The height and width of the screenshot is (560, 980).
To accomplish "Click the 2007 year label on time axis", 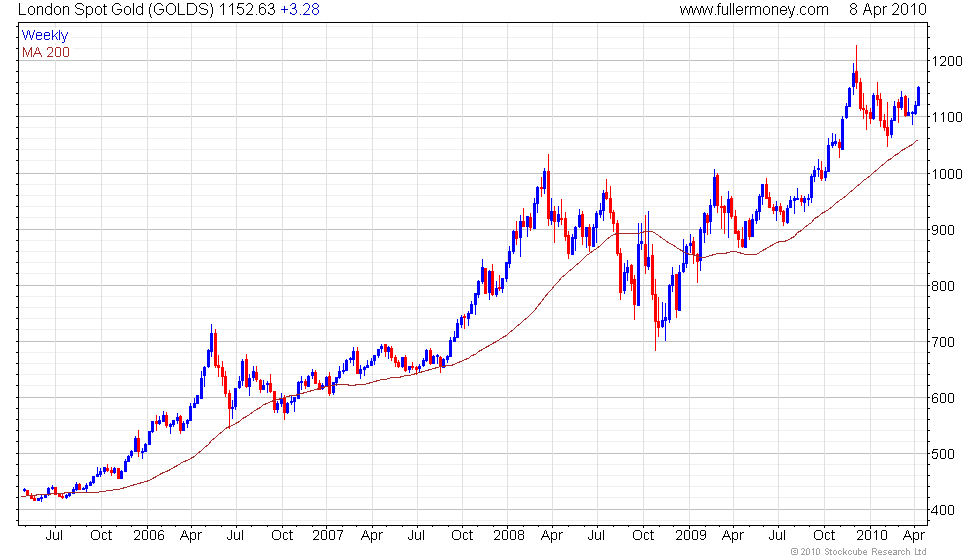I will pos(328,536).
